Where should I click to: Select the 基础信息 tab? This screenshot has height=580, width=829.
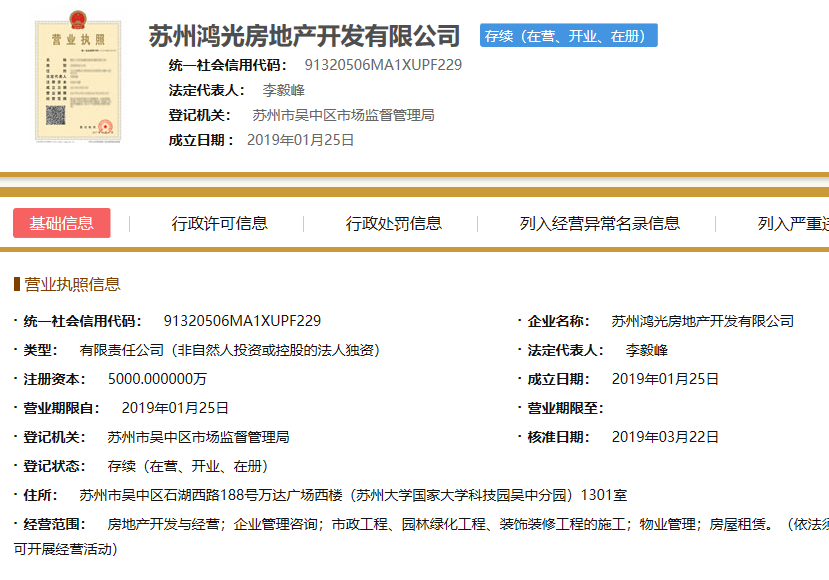(62, 223)
